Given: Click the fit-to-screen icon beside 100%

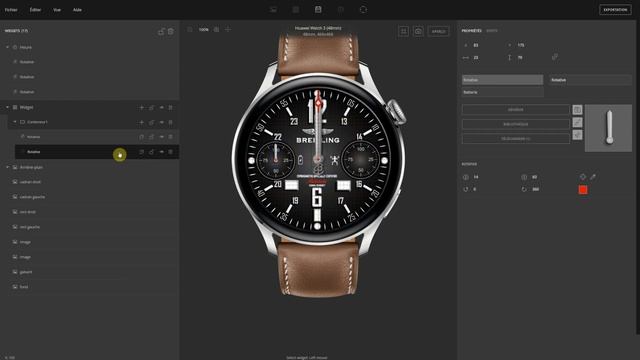Looking at the screenshot, I should (216, 29).
